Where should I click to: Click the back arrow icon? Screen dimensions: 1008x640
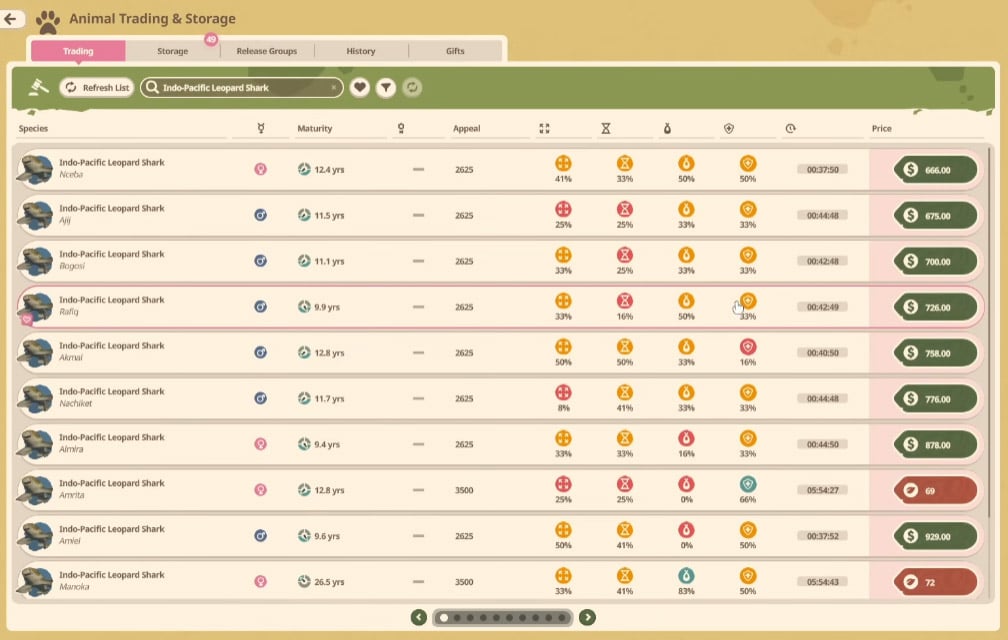[x=11, y=19]
